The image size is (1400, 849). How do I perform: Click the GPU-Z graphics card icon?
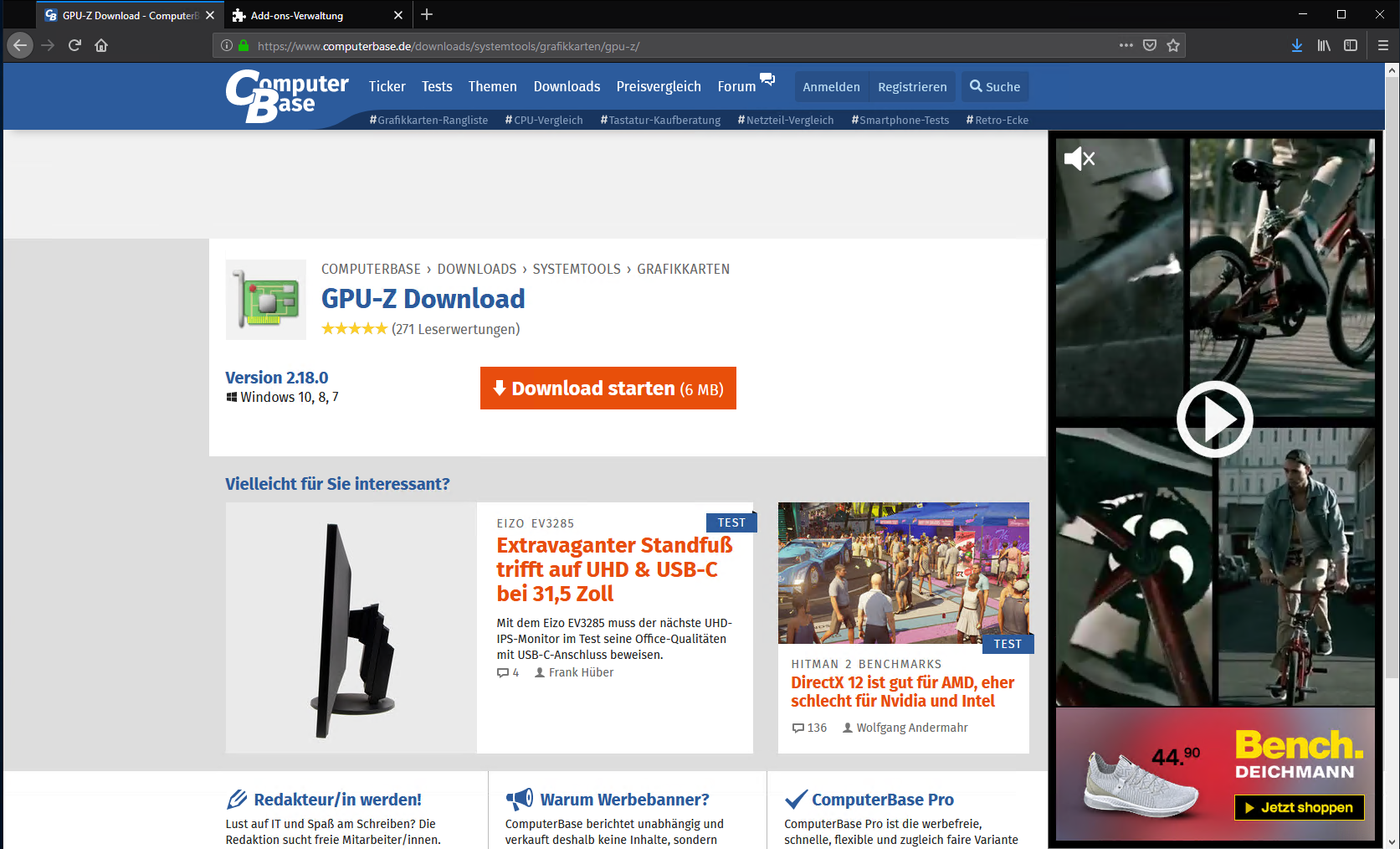click(x=266, y=300)
